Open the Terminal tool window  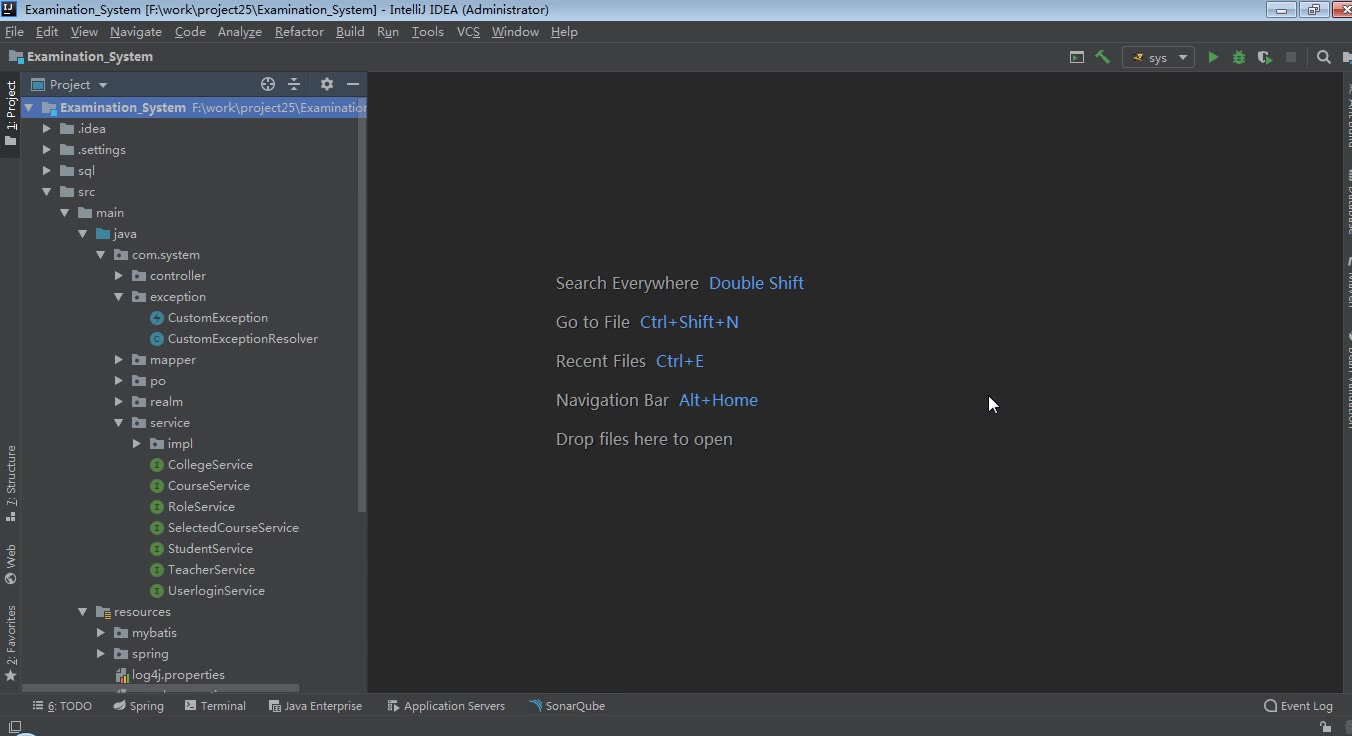215,706
